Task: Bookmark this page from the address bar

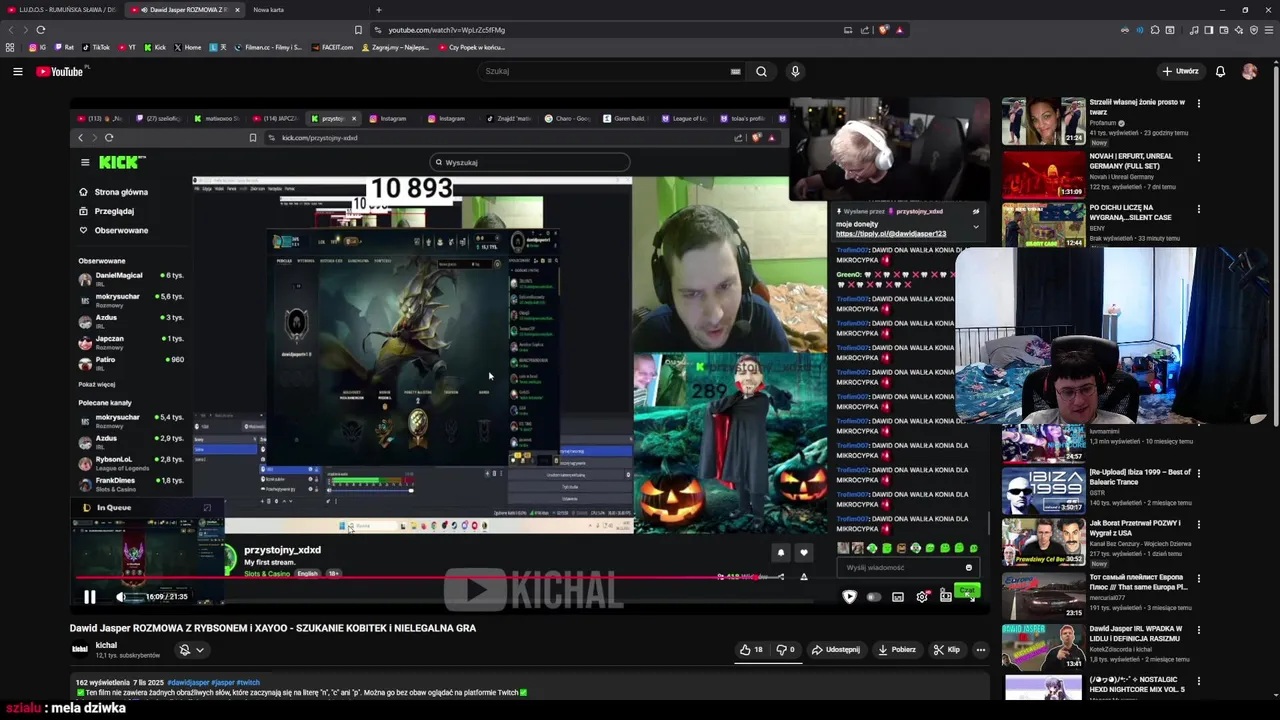Action: point(358,30)
